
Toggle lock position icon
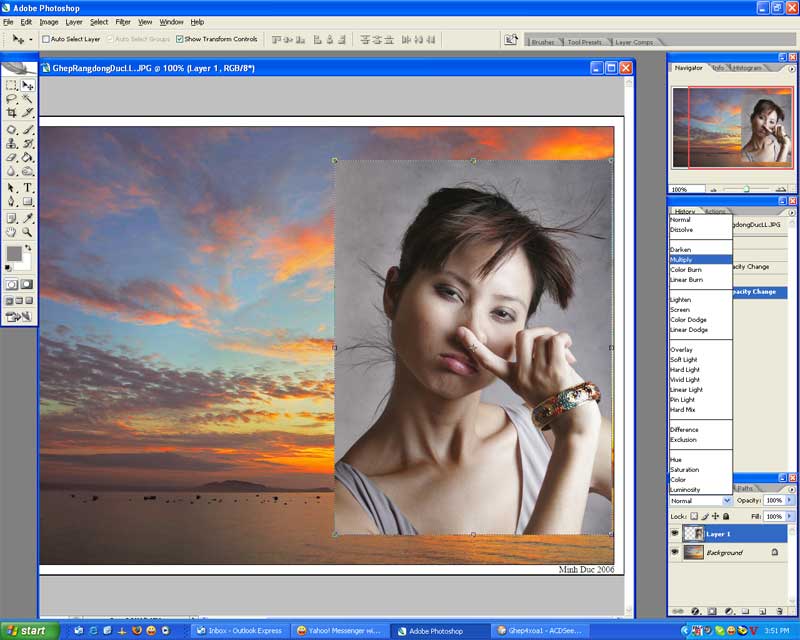[715, 516]
